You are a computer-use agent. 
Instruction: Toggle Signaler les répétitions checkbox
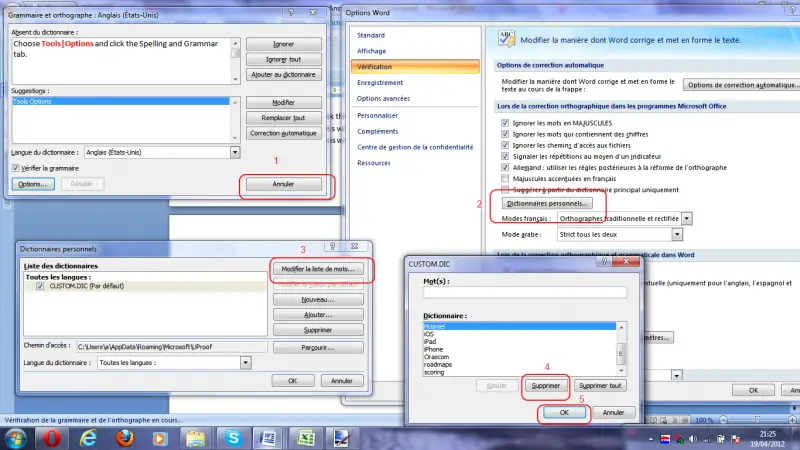tap(505, 156)
